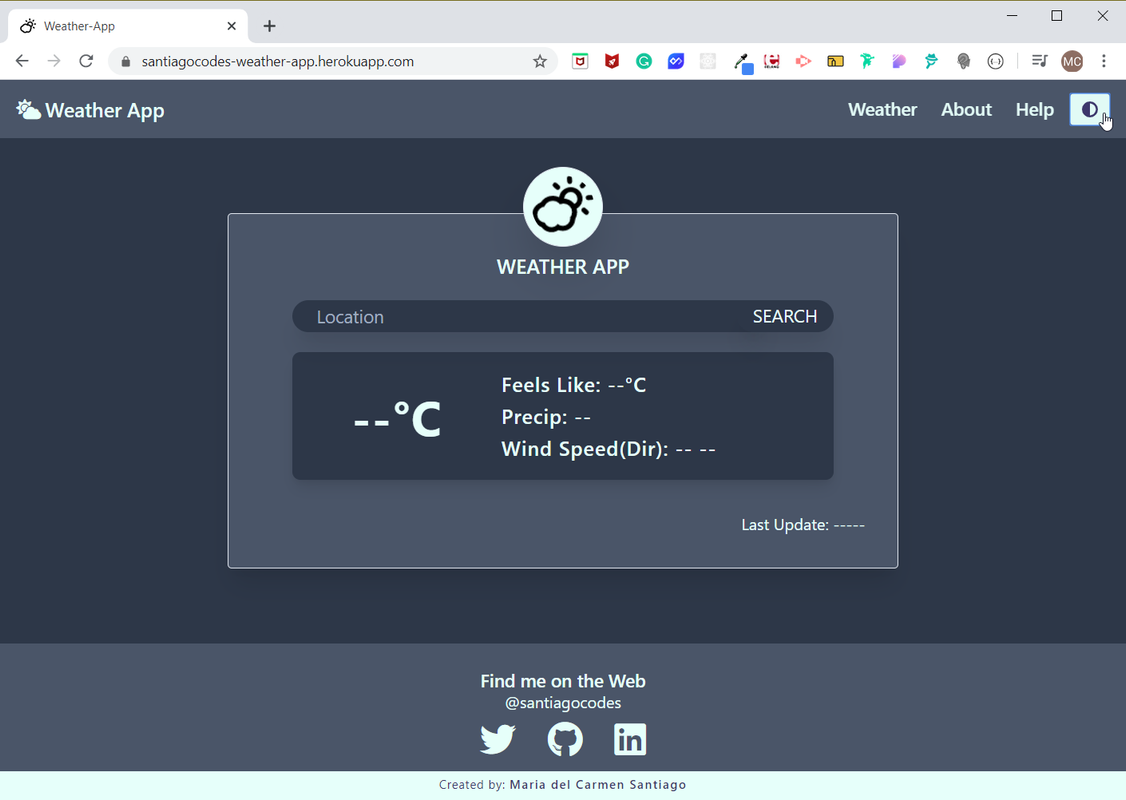Select the About menu item
Viewport: 1126px width, 800px height.
(965, 109)
